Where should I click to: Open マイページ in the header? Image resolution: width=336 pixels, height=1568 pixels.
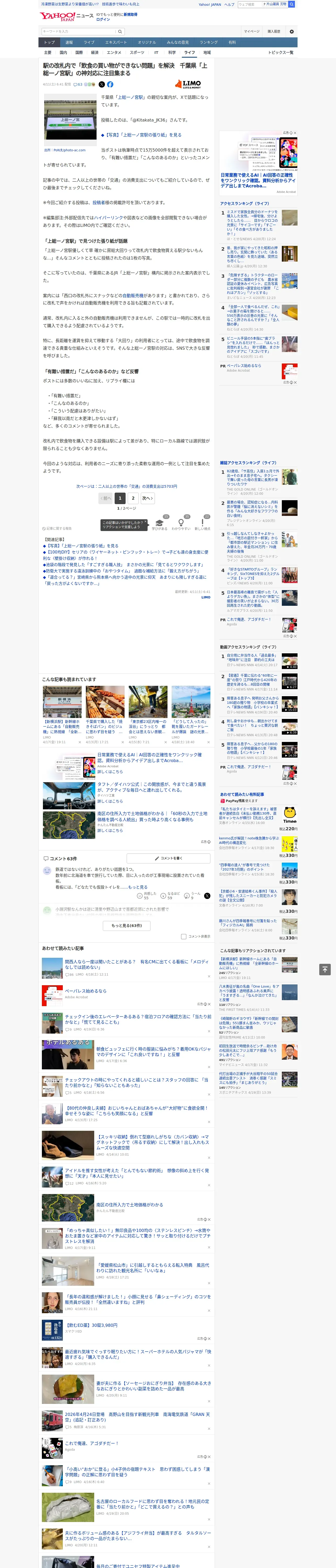click(x=252, y=31)
